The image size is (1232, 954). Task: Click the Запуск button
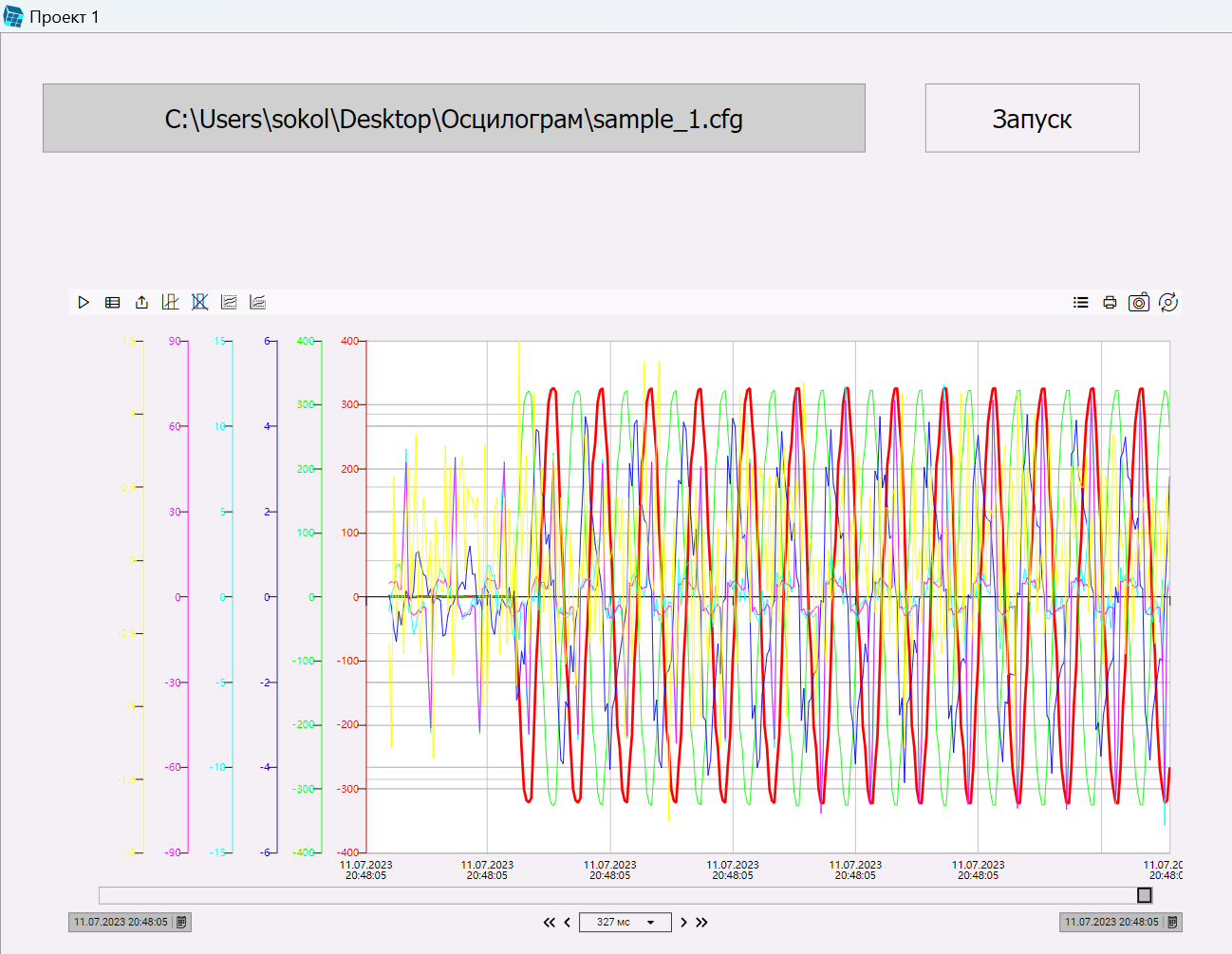pos(1032,119)
